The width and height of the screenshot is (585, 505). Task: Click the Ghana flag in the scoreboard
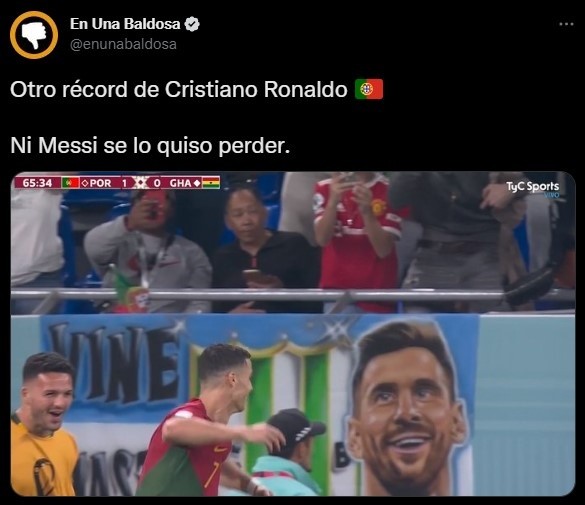pyautogui.click(x=211, y=183)
